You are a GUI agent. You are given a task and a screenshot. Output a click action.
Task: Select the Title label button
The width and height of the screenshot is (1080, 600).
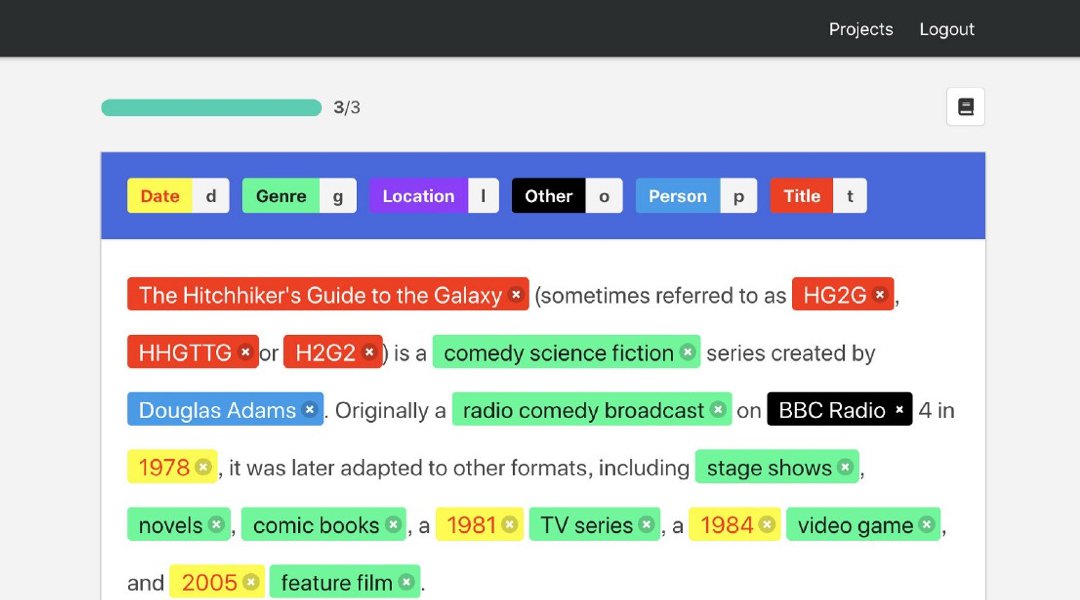click(802, 196)
